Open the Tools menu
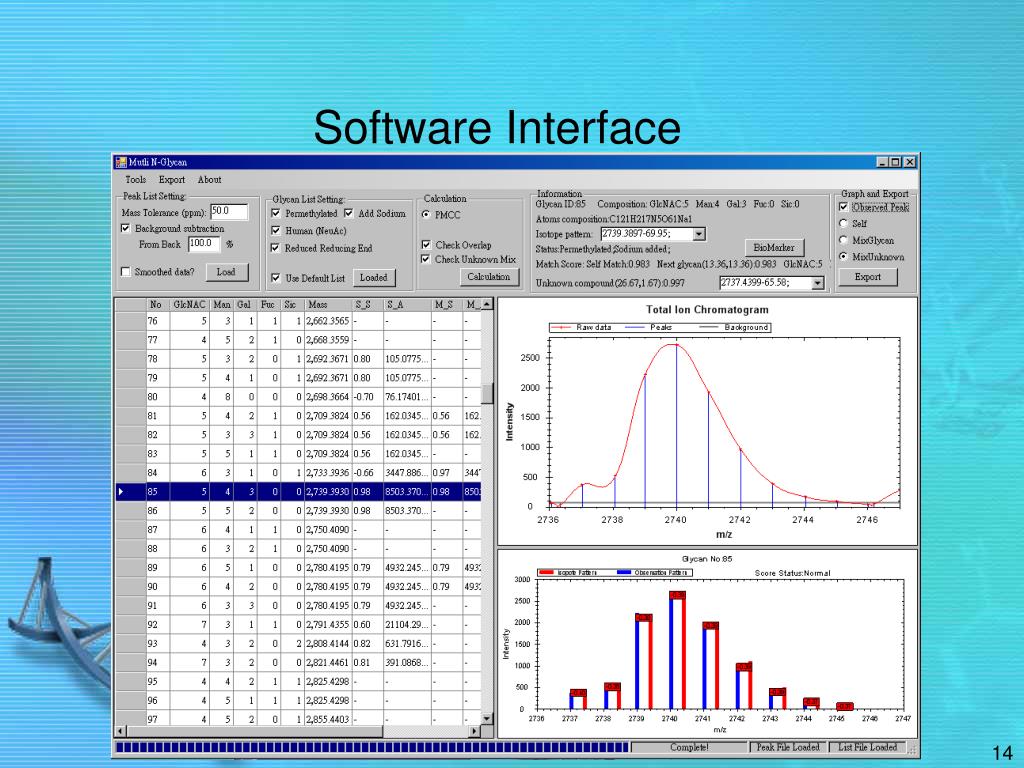Image resolution: width=1024 pixels, height=768 pixels. pos(135,180)
